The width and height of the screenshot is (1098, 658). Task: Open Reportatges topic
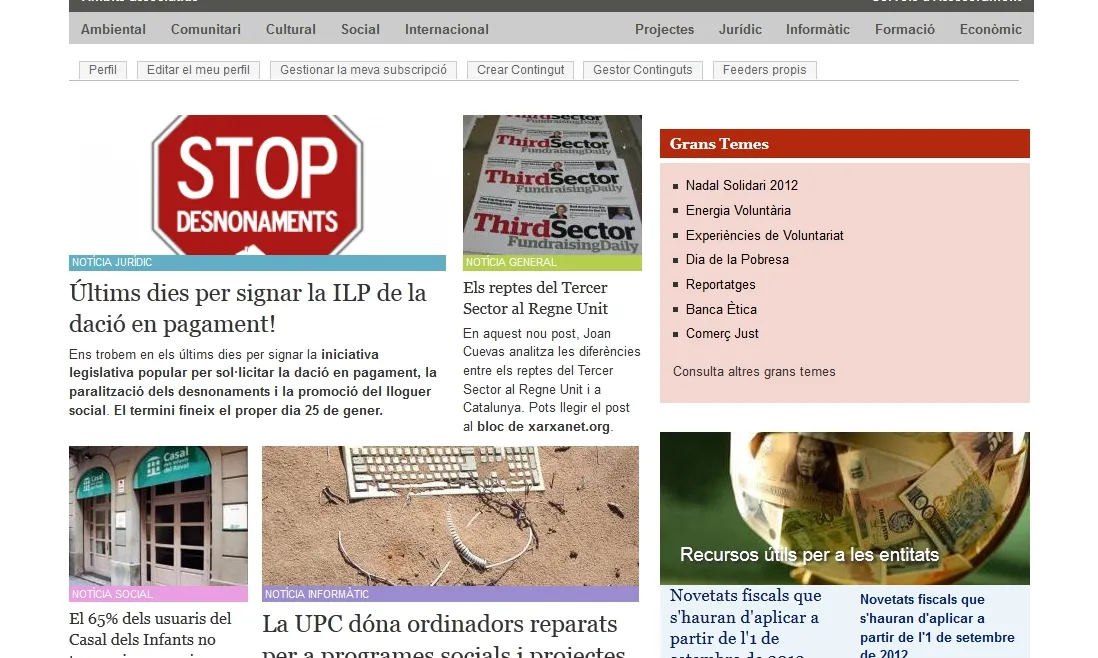click(721, 285)
